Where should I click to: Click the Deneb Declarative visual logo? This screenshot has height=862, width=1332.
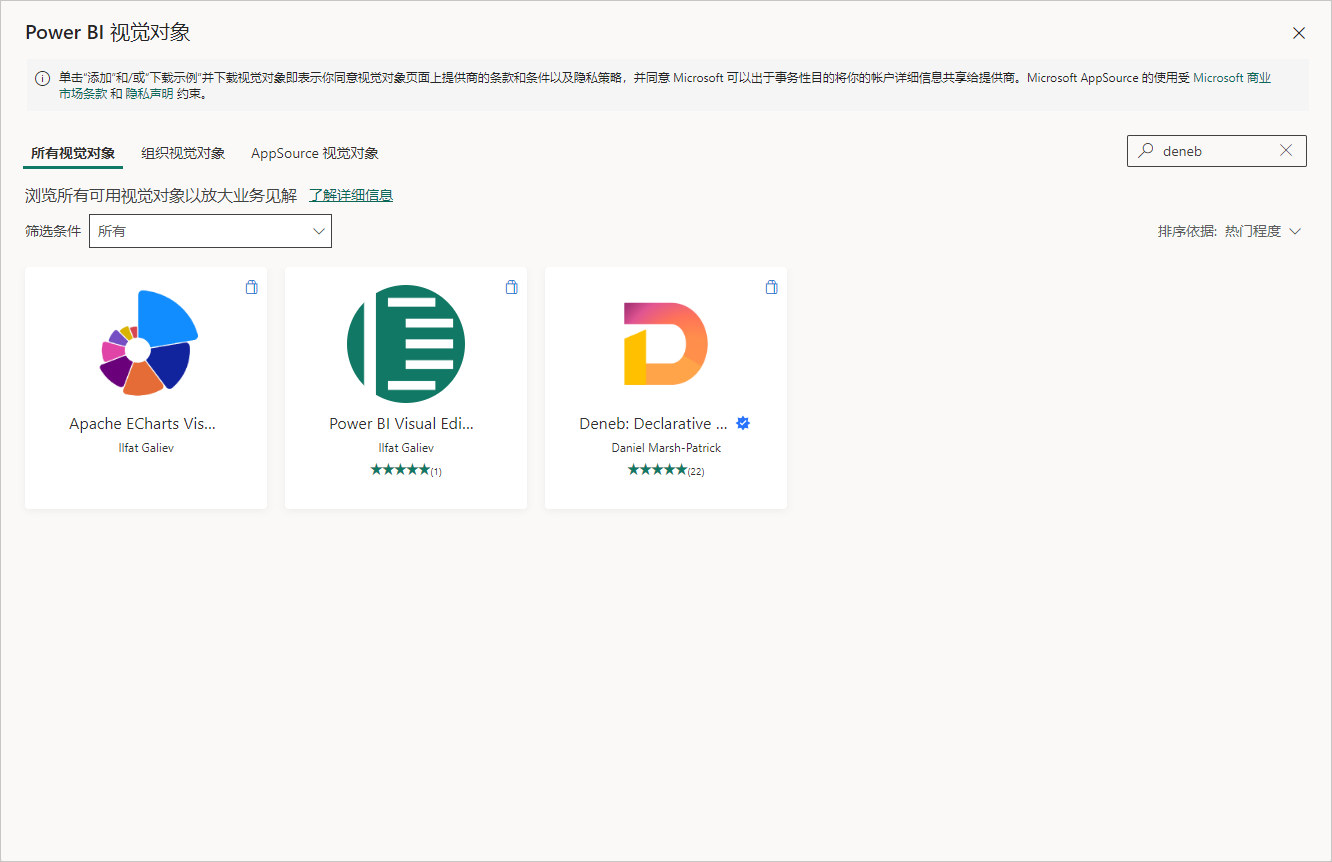[x=665, y=344]
